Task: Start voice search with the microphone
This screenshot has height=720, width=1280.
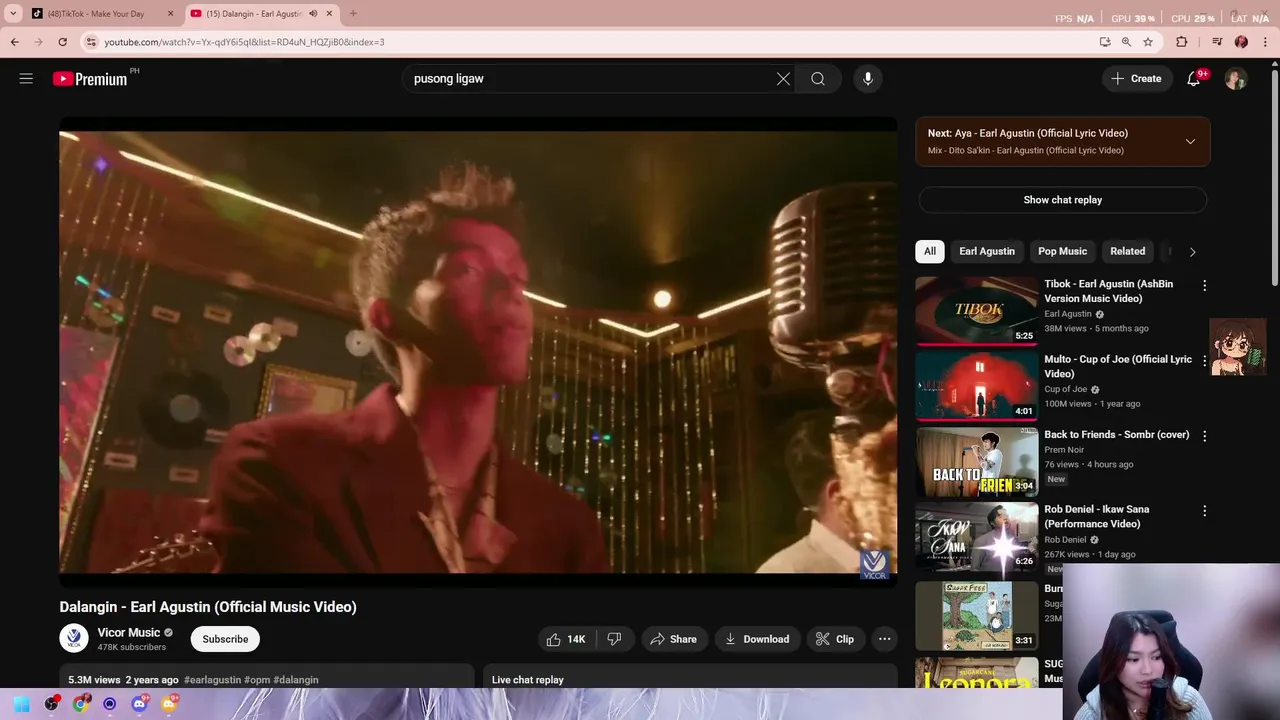Action: (868, 79)
